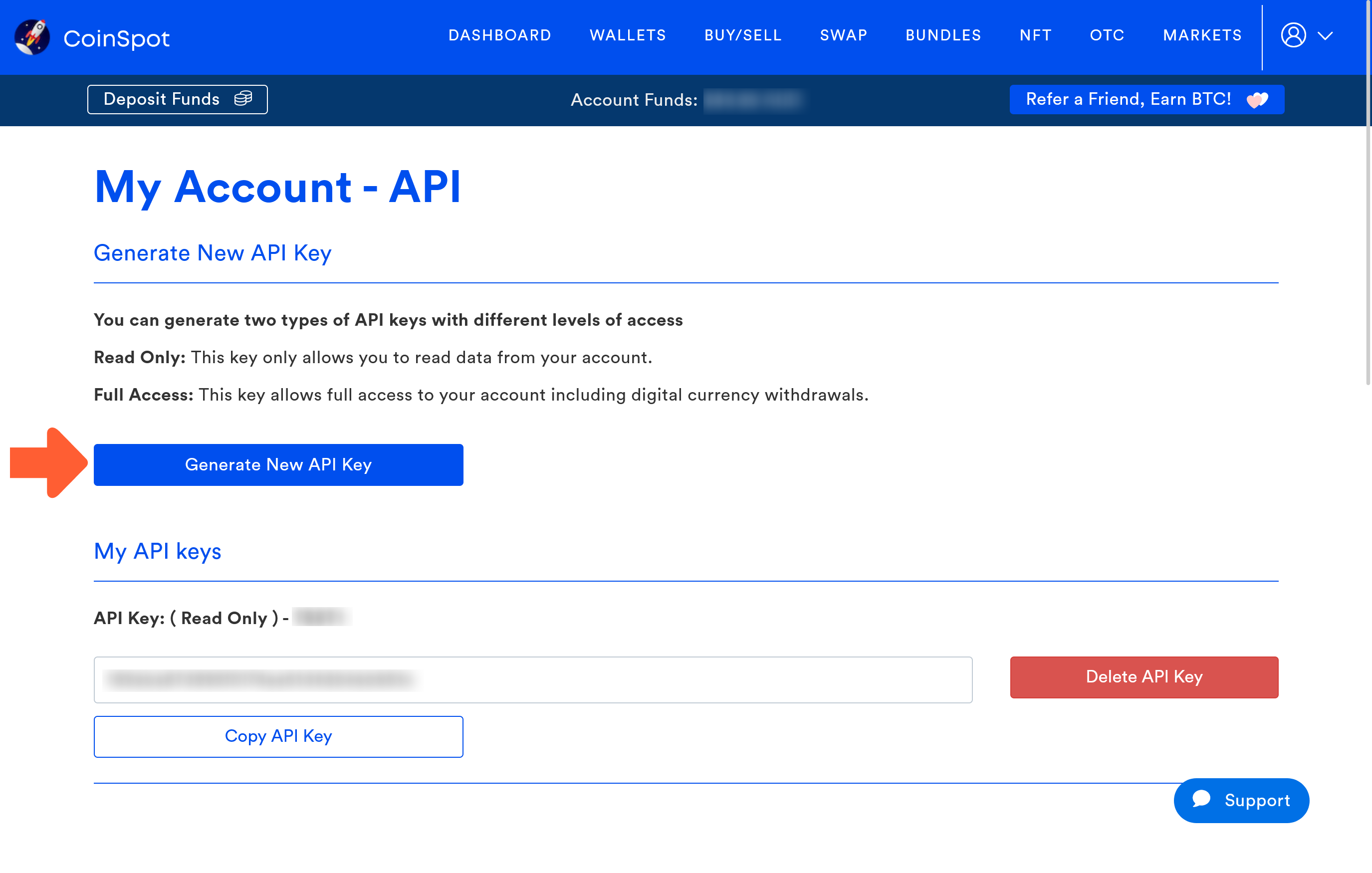Open the Wallets page
The width and height of the screenshot is (1372, 873).
[x=627, y=35]
